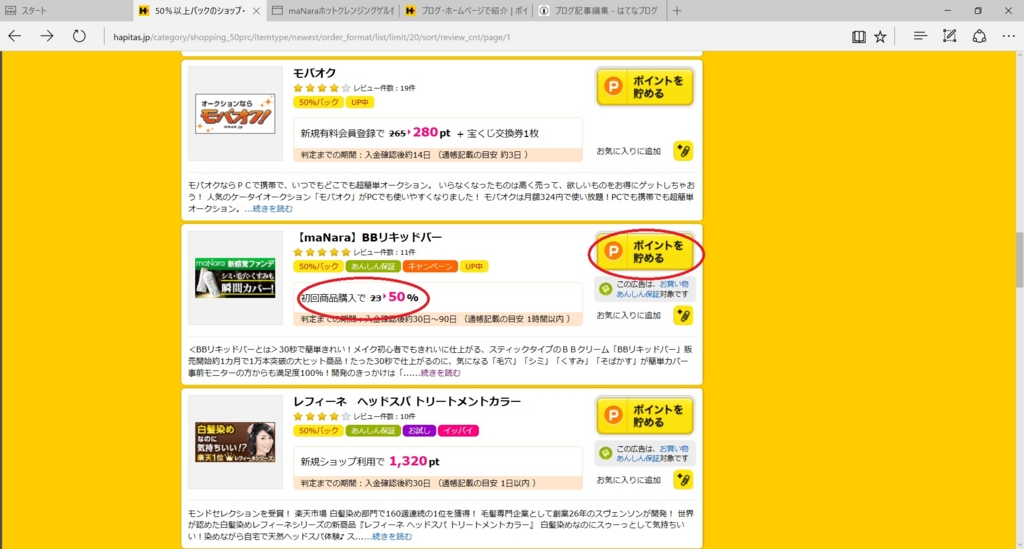Click the あんしん保証 tag on maNara
This screenshot has height=549, width=1024.
373,266
